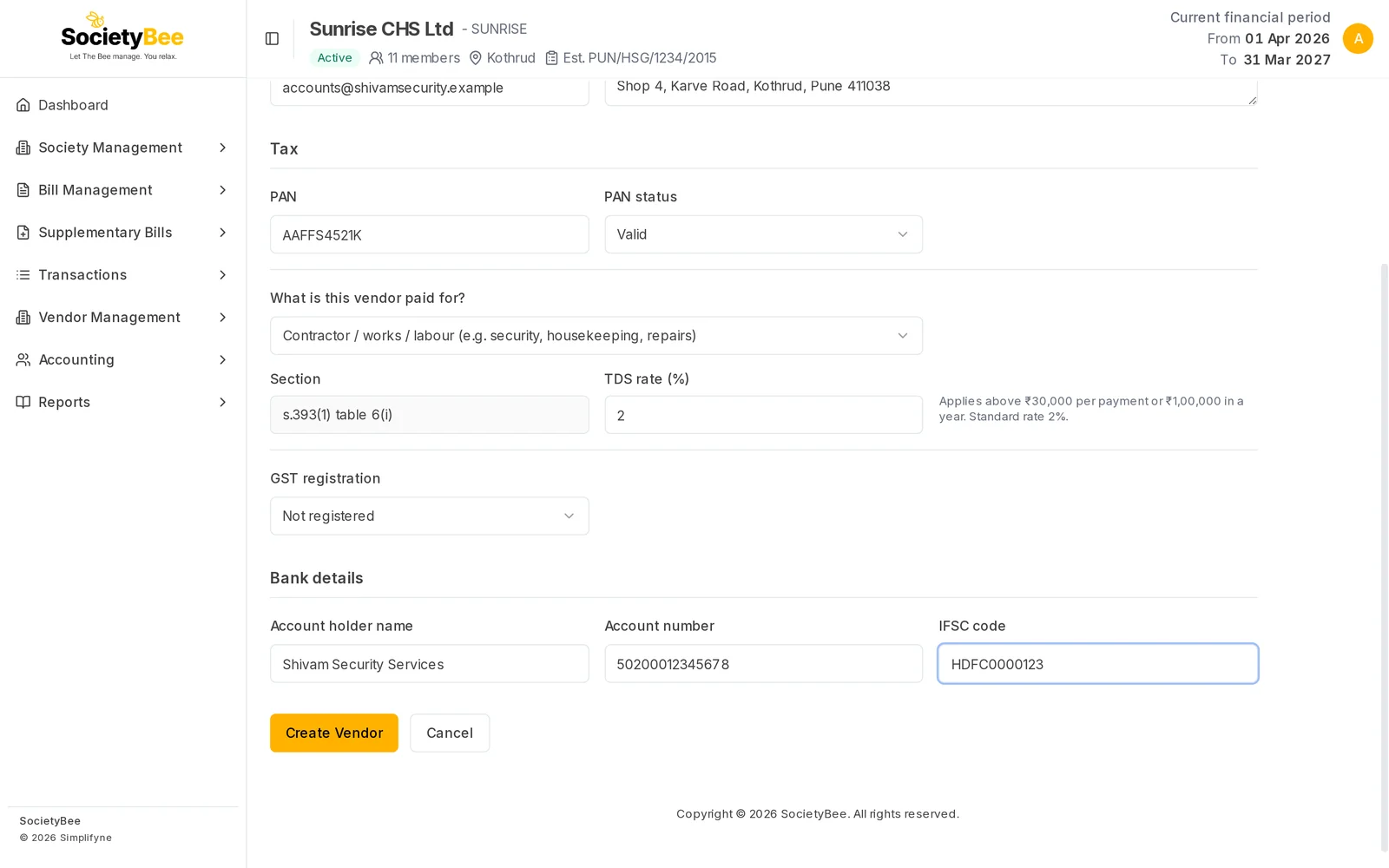Click the Dashboard home icon
The height and width of the screenshot is (868, 1389).
[23, 105]
